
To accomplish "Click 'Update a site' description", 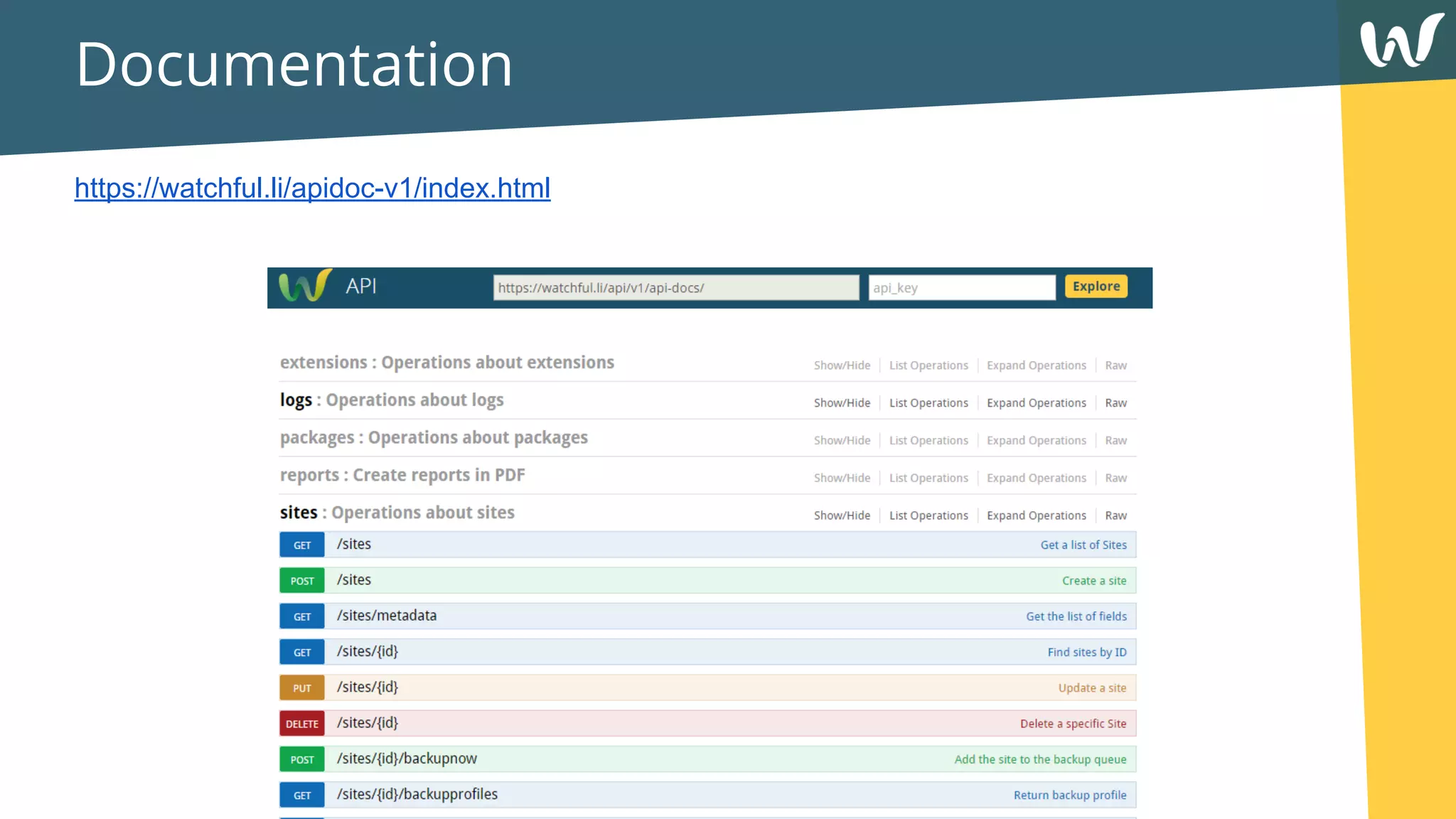I will [x=1092, y=688].
